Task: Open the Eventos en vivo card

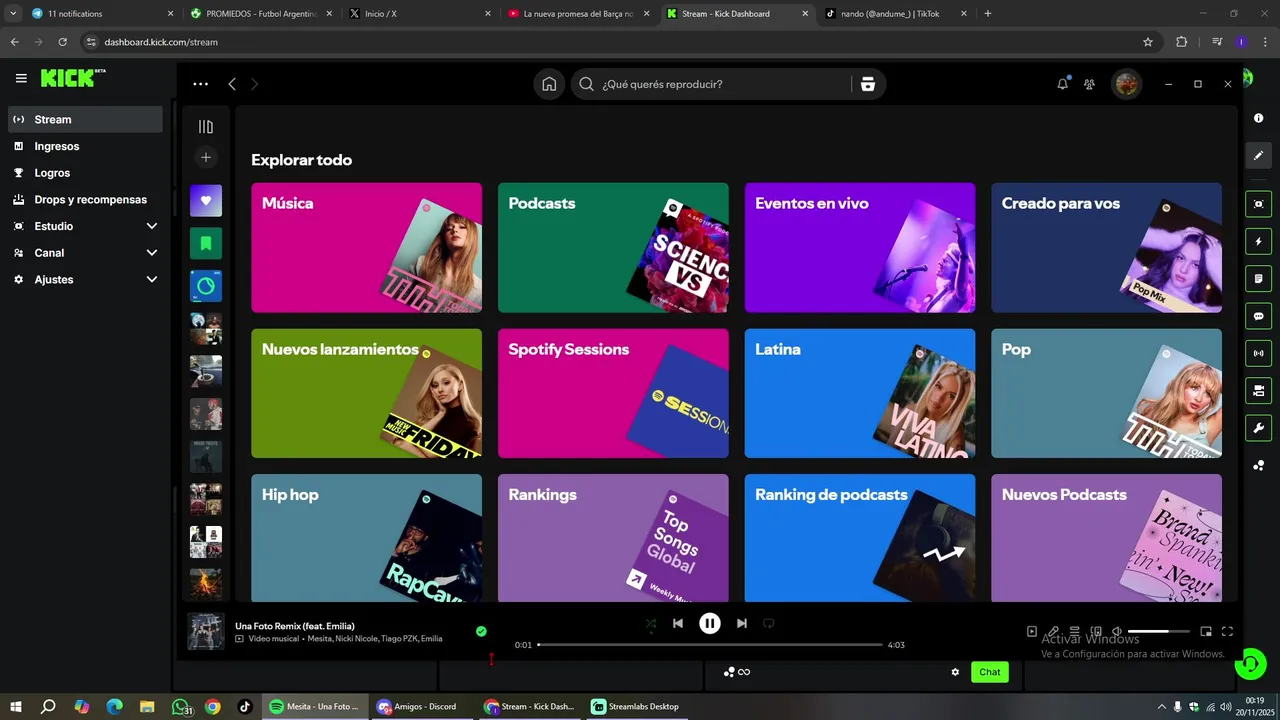Action: (x=860, y=248)
